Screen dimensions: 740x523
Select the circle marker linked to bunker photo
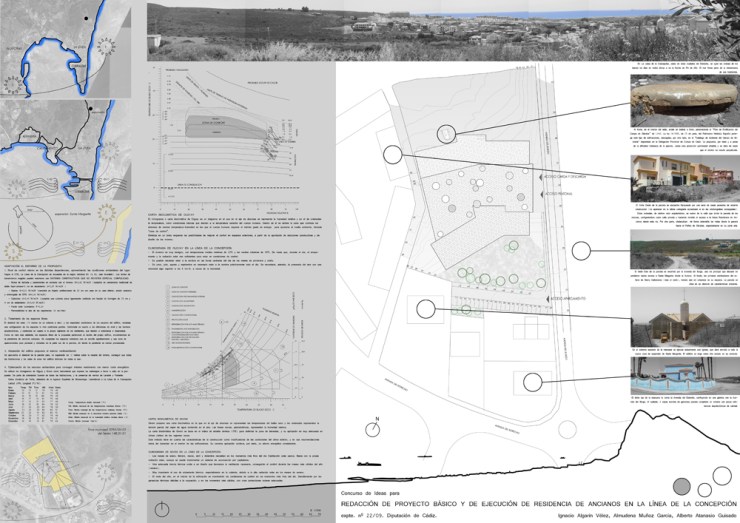tap(446, 133)
